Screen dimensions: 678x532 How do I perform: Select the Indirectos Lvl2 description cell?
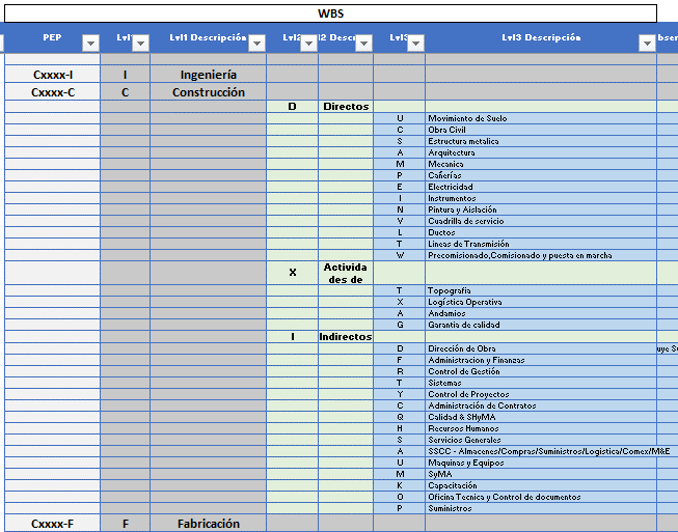click(345, 337)
